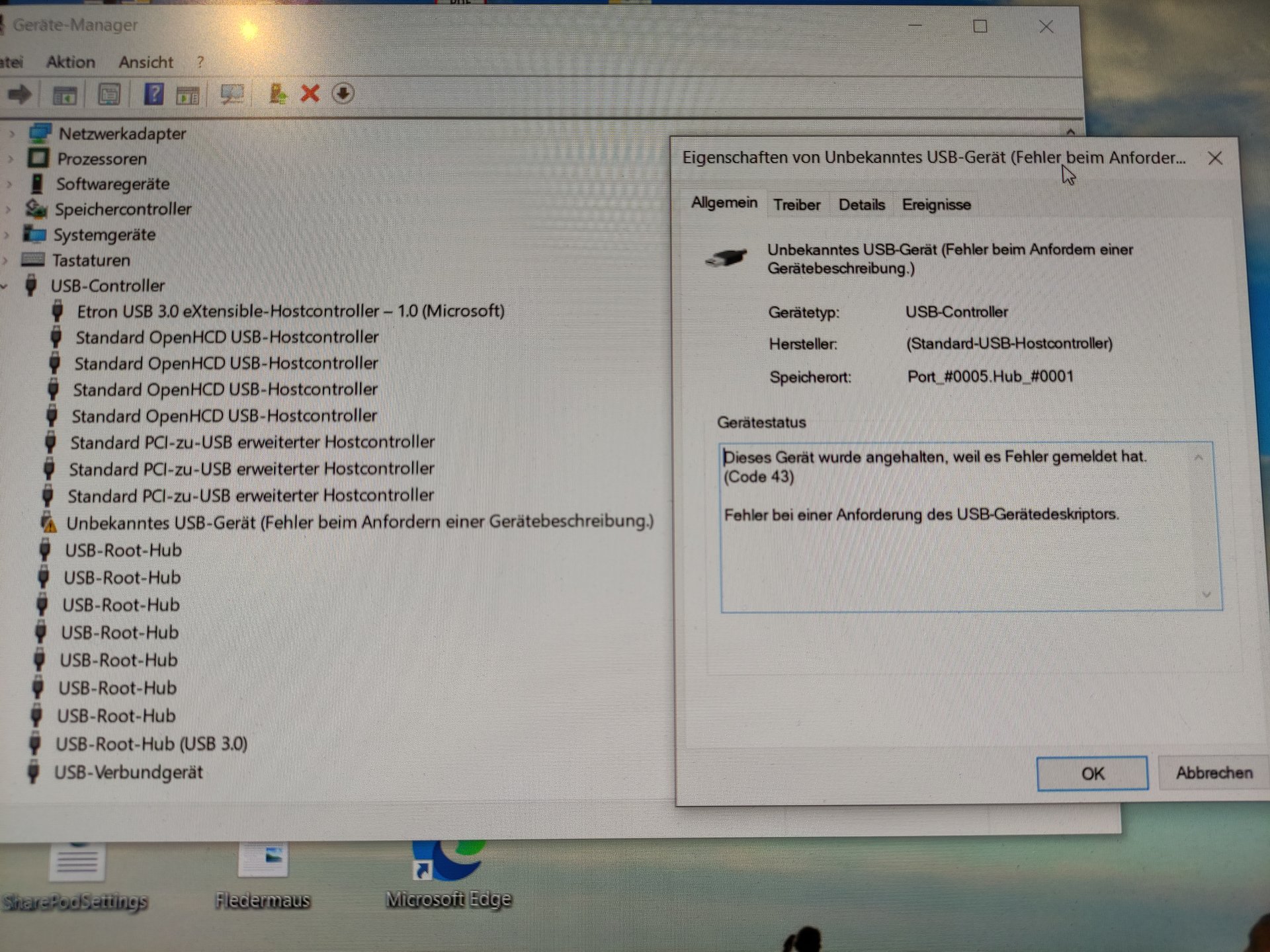This screenshot has height=952, width=1270.
Task: Click the show/hide console tree toolbar icon
Action: [x=65, y=95]
